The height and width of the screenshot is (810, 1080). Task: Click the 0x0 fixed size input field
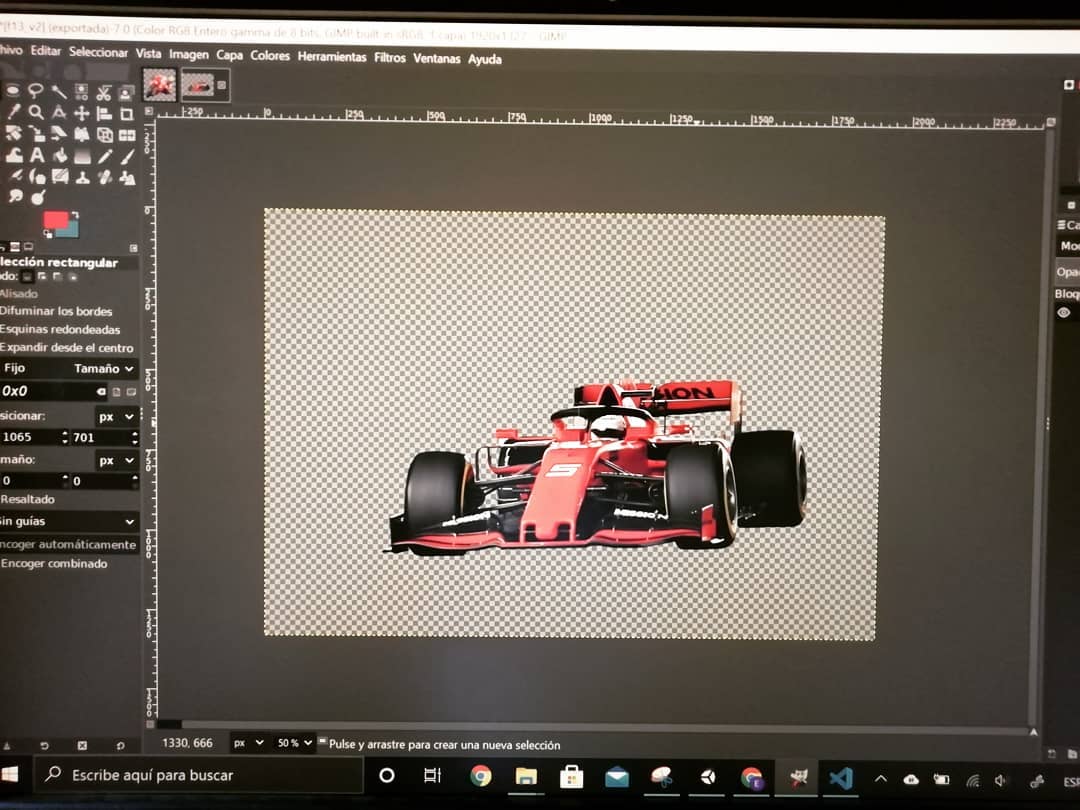click(53, 391)
